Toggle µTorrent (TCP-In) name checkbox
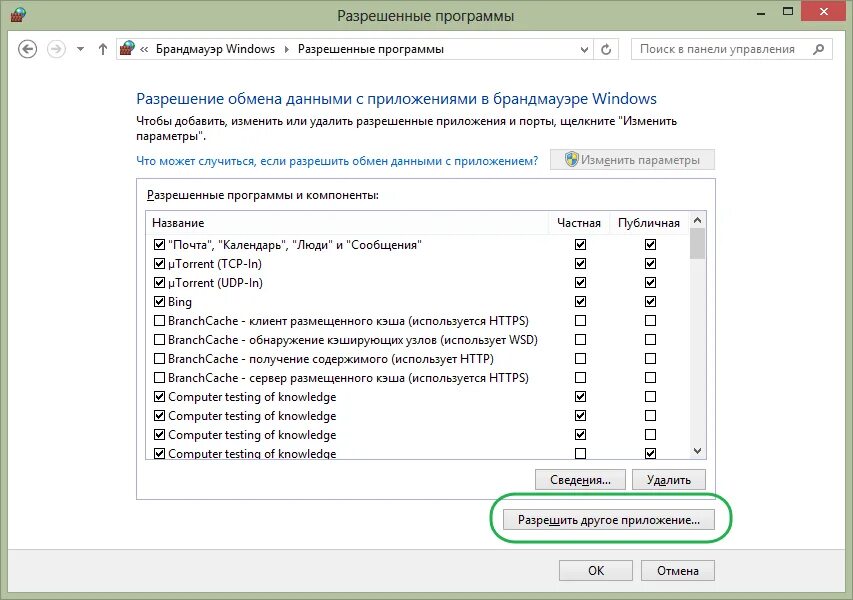 (x=159, y=263)
